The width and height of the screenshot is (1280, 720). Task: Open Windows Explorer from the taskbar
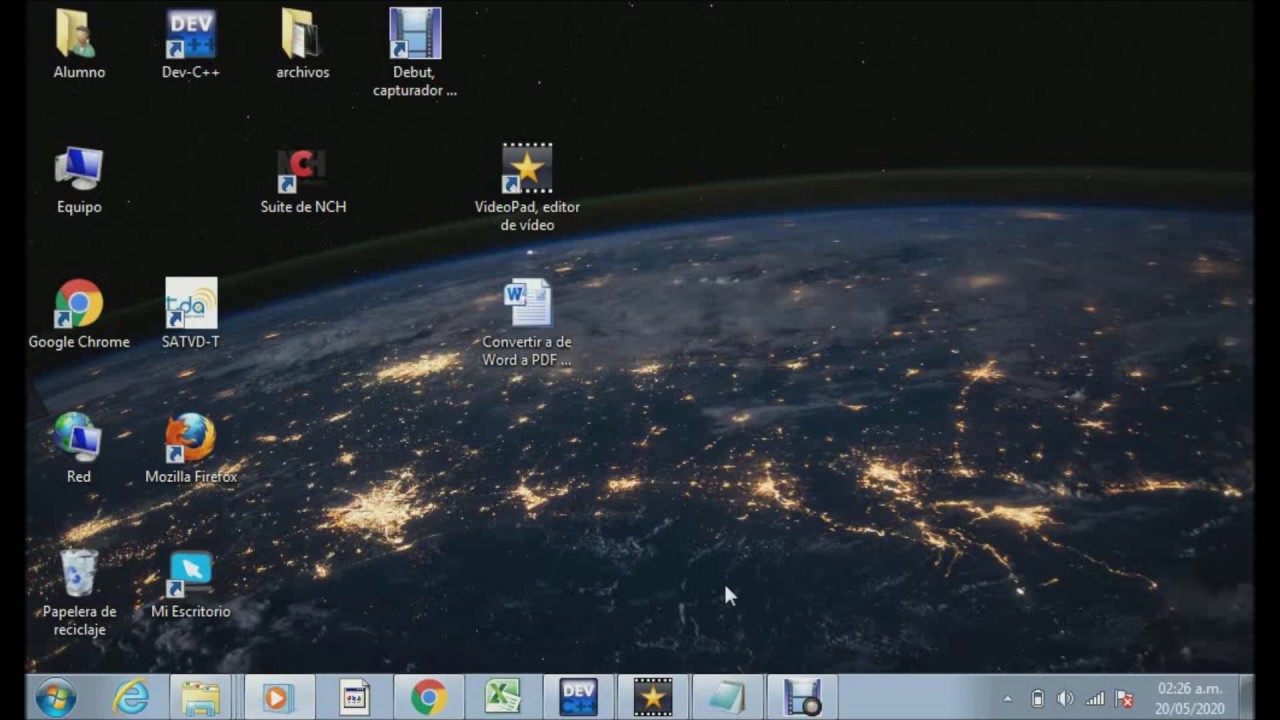tap(200, 697)
